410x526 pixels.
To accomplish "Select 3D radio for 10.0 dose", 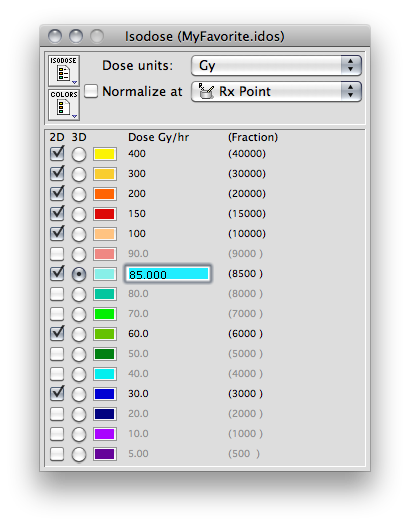I will coord(79,434).
